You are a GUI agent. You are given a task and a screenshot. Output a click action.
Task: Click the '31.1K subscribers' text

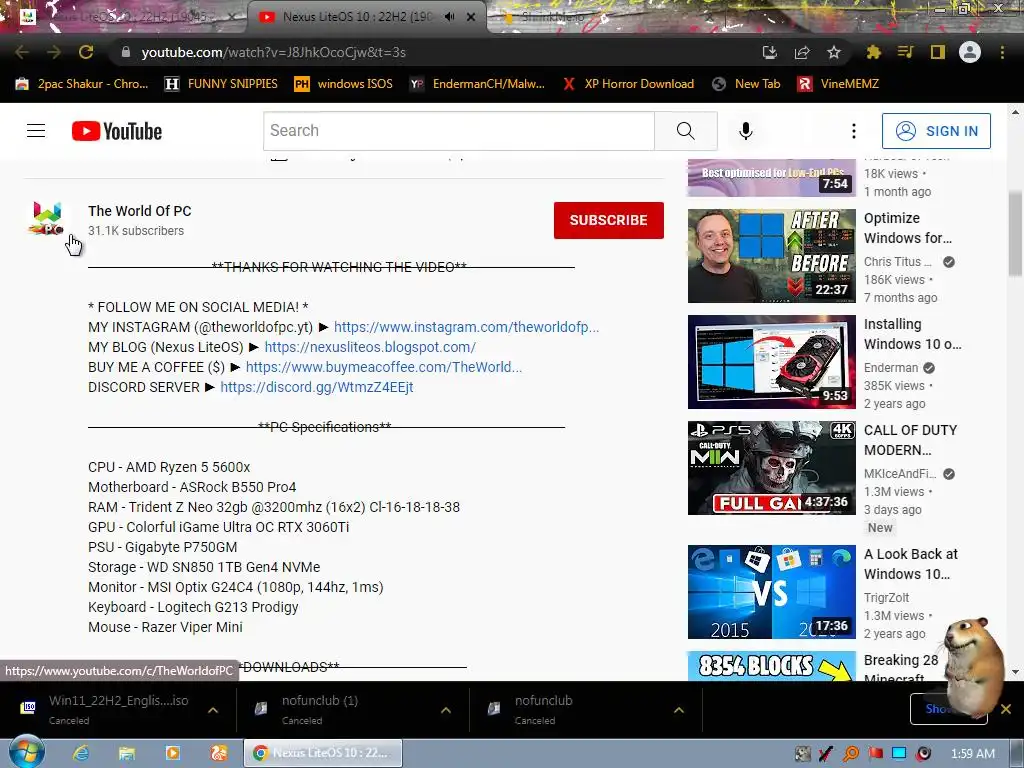pos(136,231)
